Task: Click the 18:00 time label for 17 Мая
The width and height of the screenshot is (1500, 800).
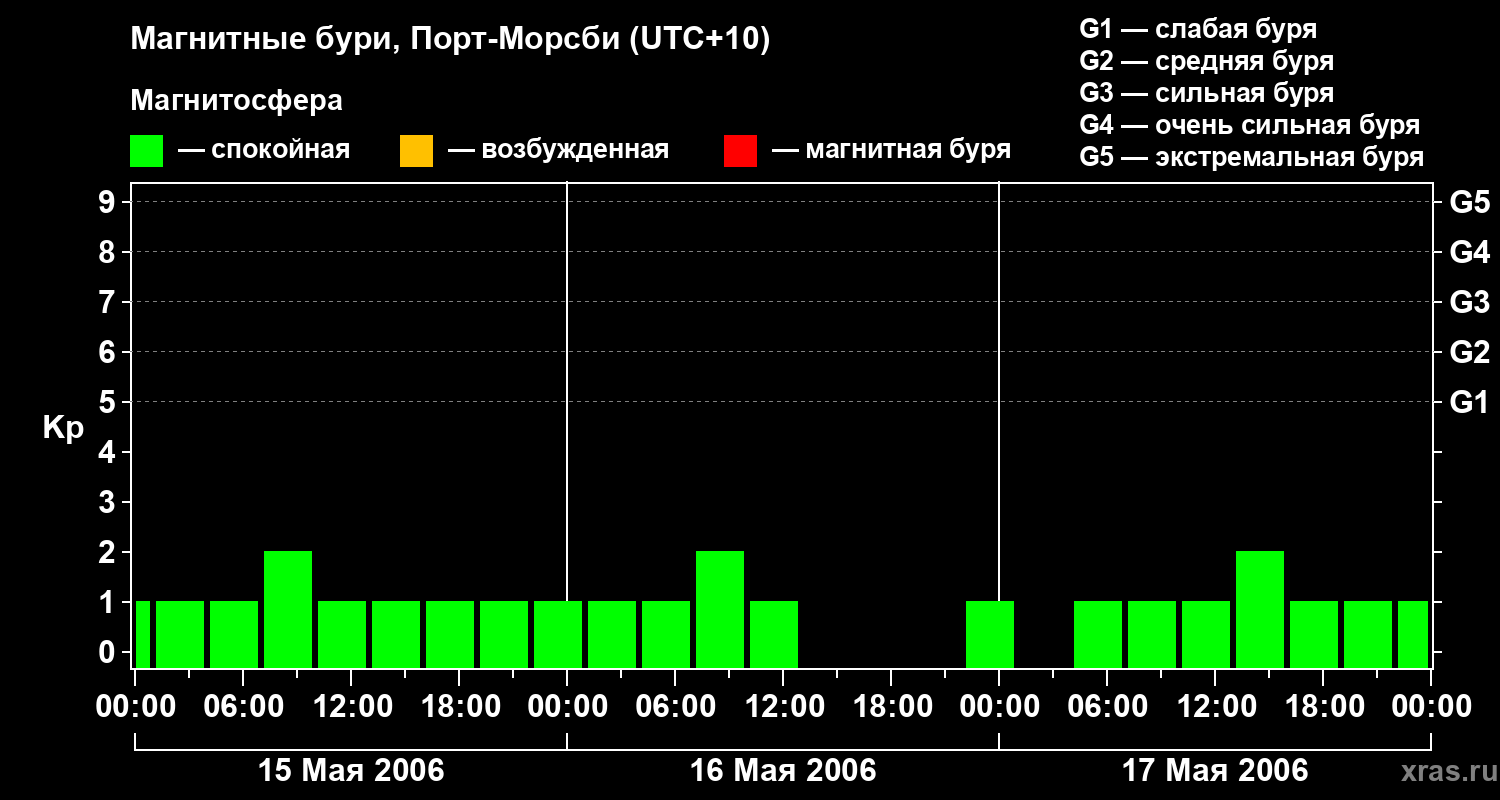Action: coord(1323,707)
